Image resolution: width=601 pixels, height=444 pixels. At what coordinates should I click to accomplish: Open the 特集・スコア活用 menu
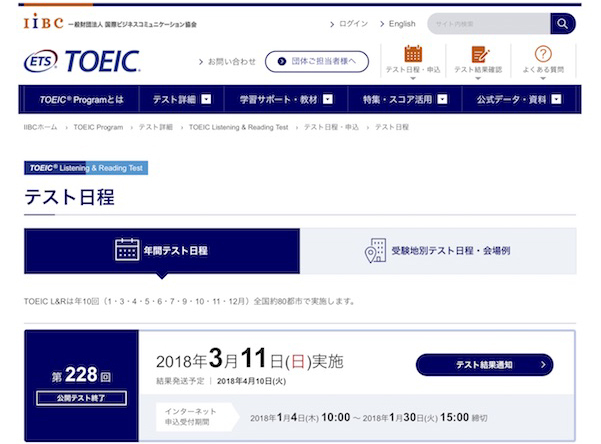397,100
